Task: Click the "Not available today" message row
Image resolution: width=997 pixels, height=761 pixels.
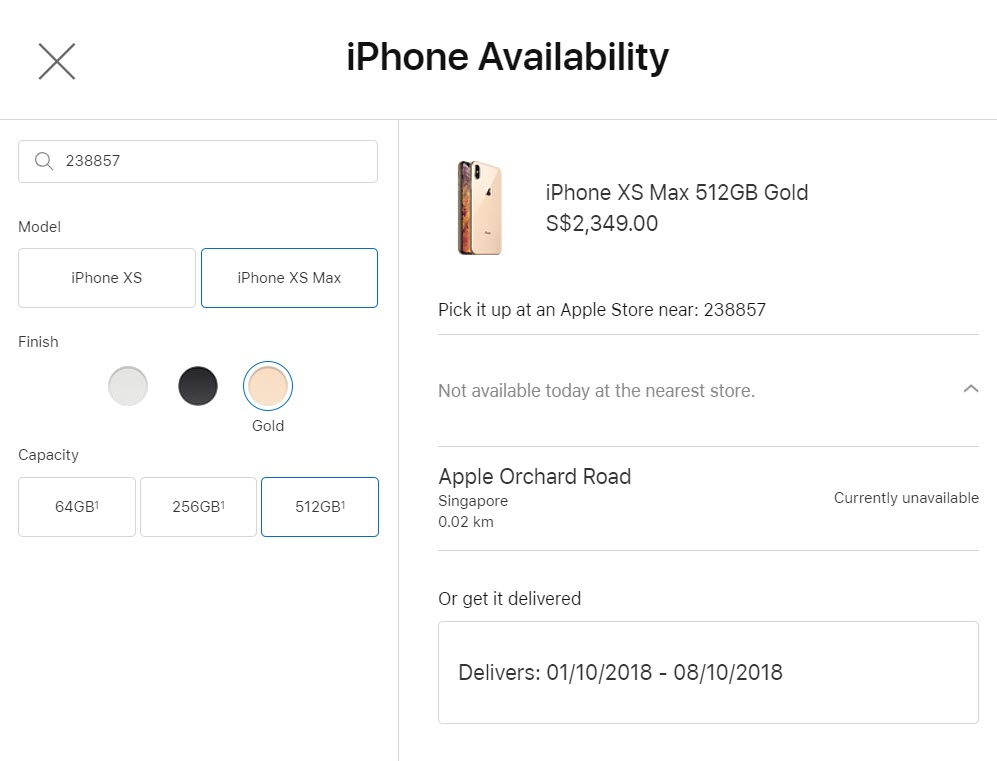Action: coord(596,391)
